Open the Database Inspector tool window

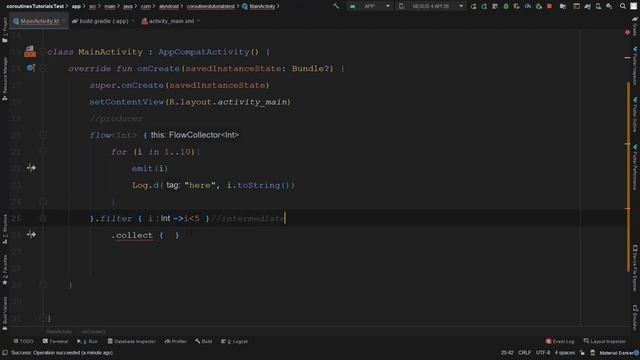click(131, 341)
